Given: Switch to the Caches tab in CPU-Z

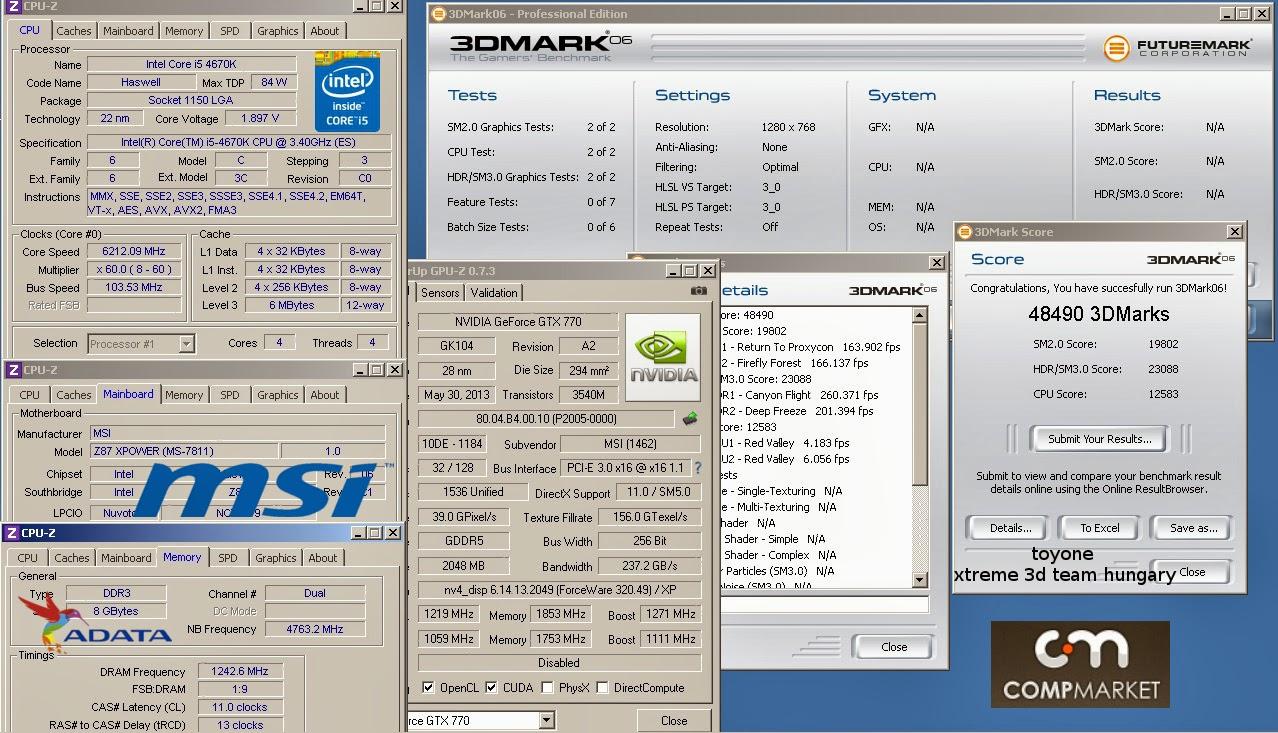Looking at the screenshot, I should coord(73,31).
